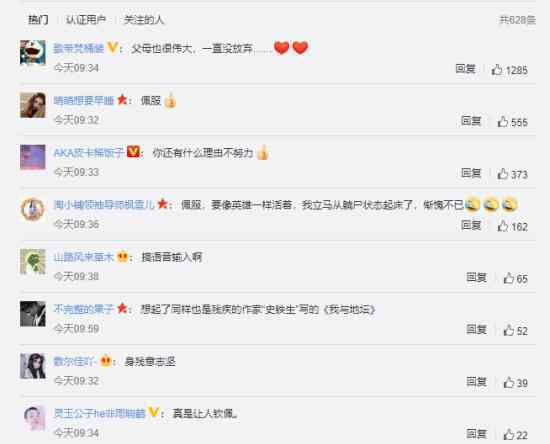Like the comment with 373 likes
Image resolution: width=550 pixels, height=444 pixels.
click(503, 174)
